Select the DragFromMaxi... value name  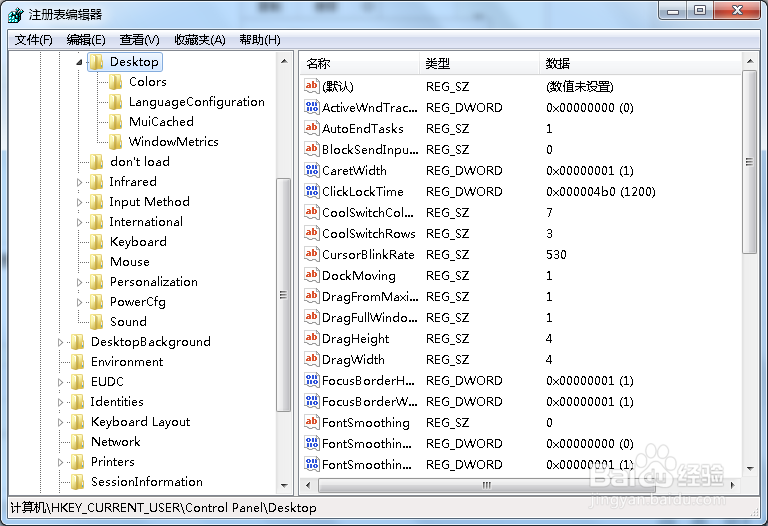[370, 296]
